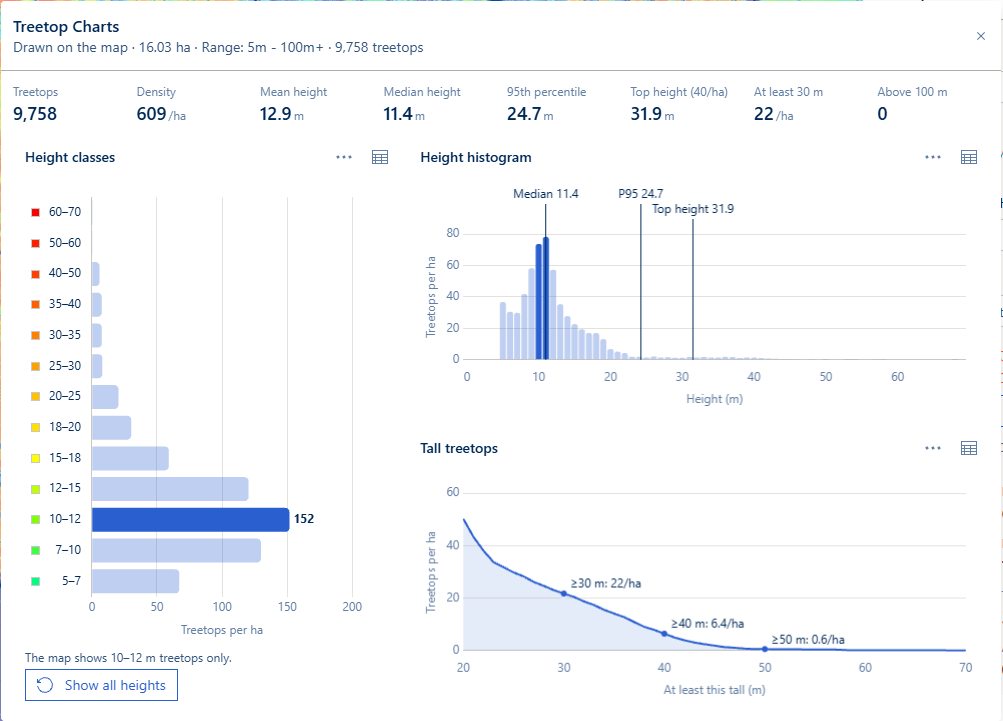Viewport: 1003px width, 721px height.
Task: Click the Treetops count value 9,758
Action: click(x=35, y=114)
